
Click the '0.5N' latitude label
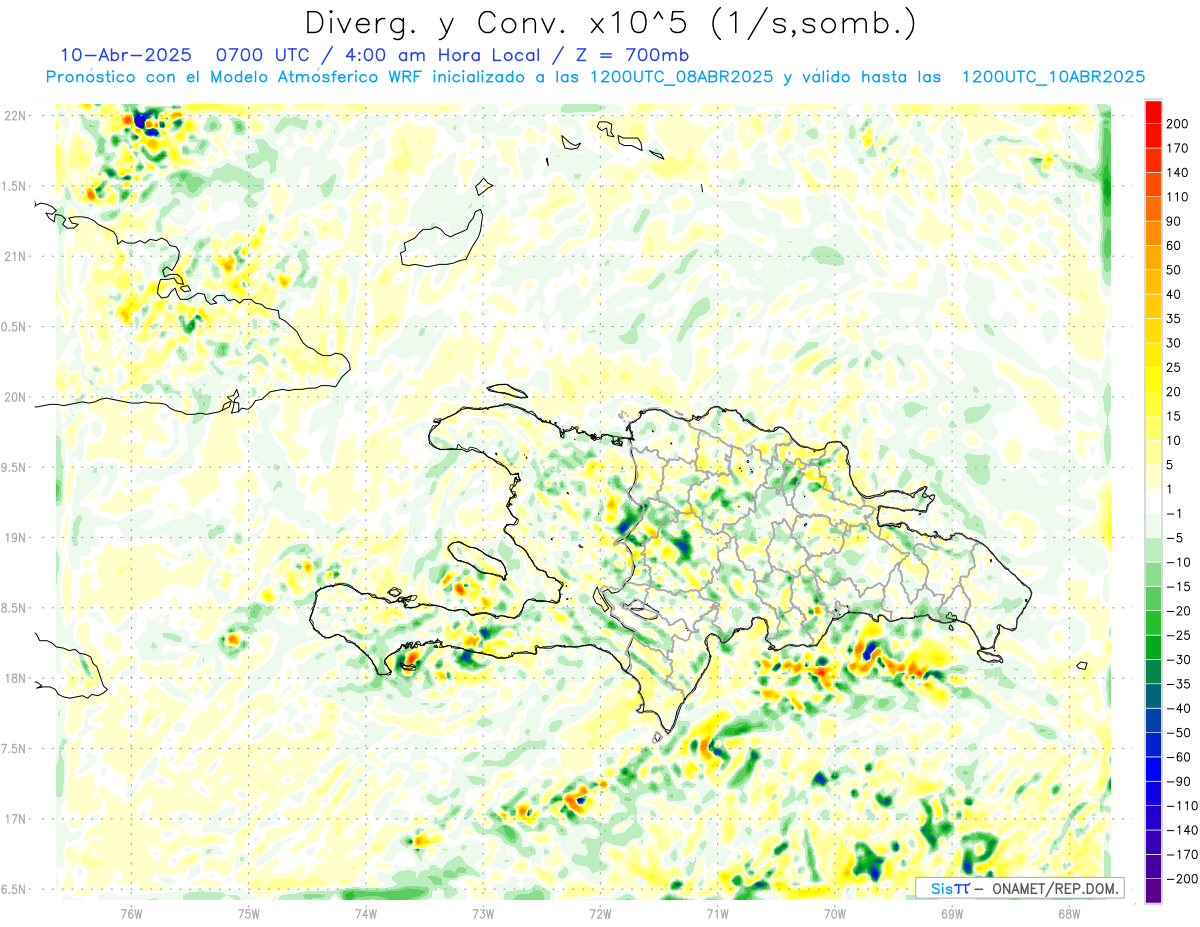14,327
